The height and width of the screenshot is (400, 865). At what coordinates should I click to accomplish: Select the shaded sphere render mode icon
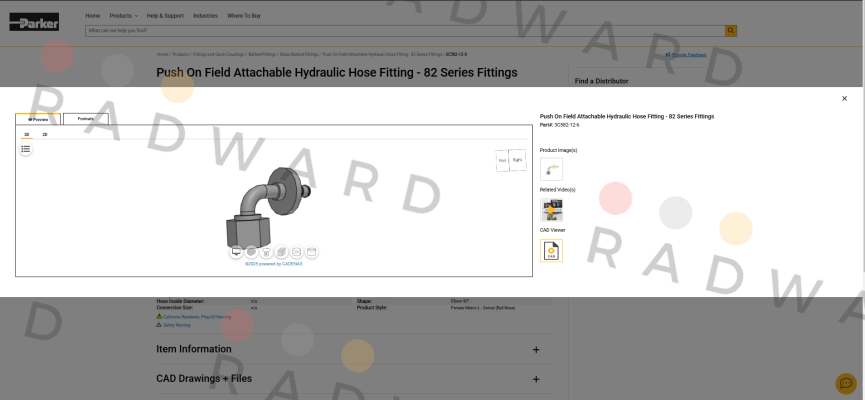252,252
